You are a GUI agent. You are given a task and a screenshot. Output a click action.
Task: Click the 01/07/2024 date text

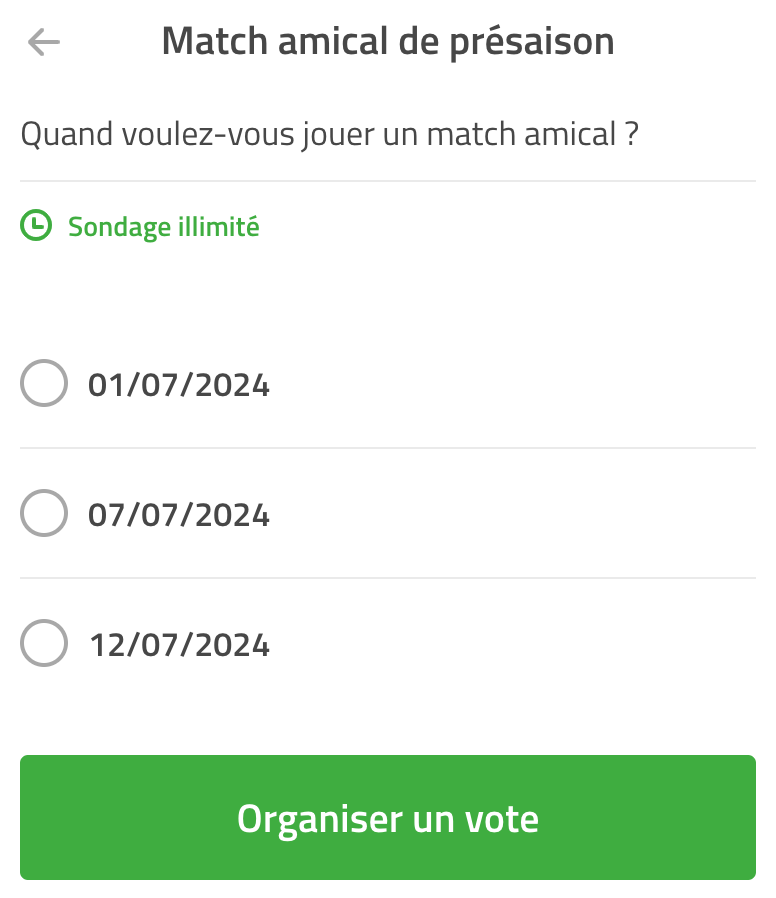(179, 385)
